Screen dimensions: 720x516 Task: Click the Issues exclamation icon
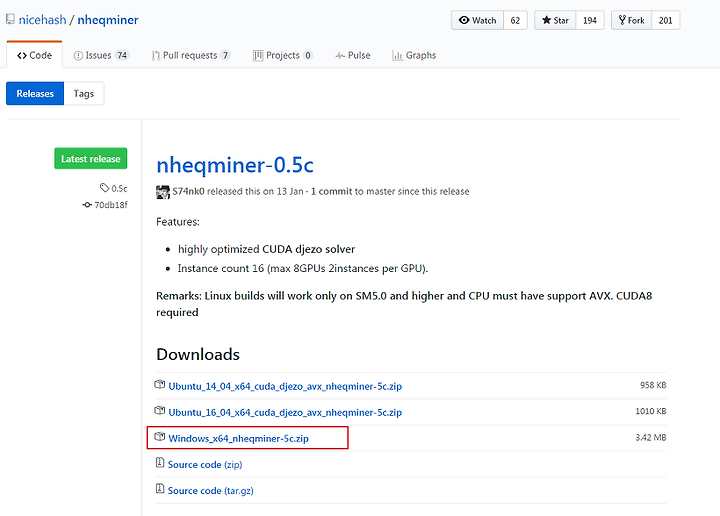click(x=79, y=56)
